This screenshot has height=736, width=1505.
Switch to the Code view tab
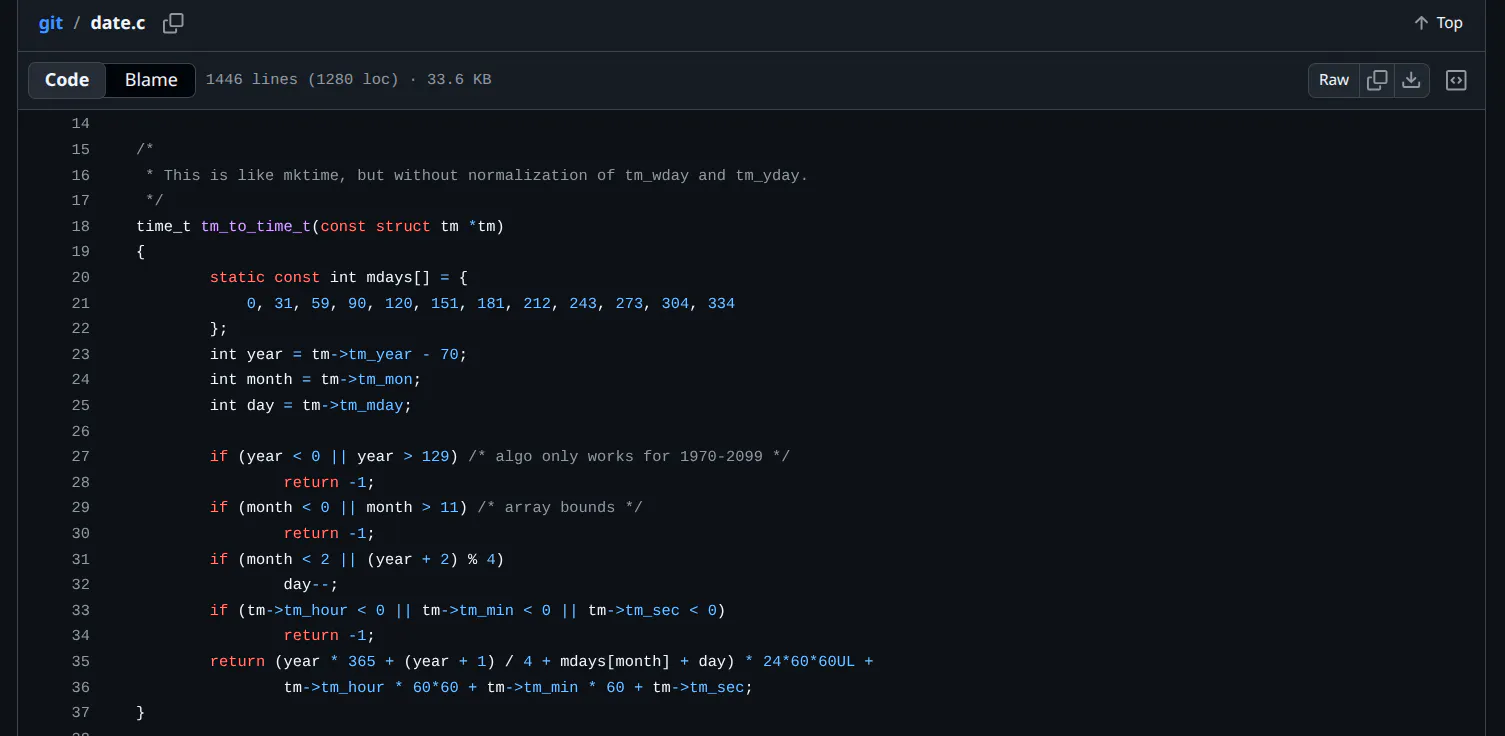click(67, 80)
